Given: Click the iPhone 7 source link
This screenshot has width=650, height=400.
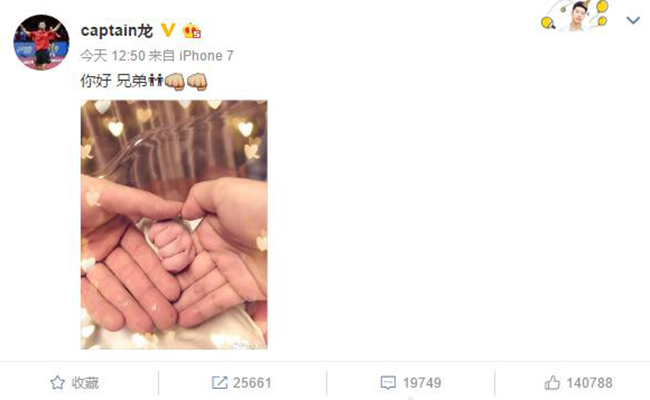Looking at the screenshot, I should click(x=206, y=56).
